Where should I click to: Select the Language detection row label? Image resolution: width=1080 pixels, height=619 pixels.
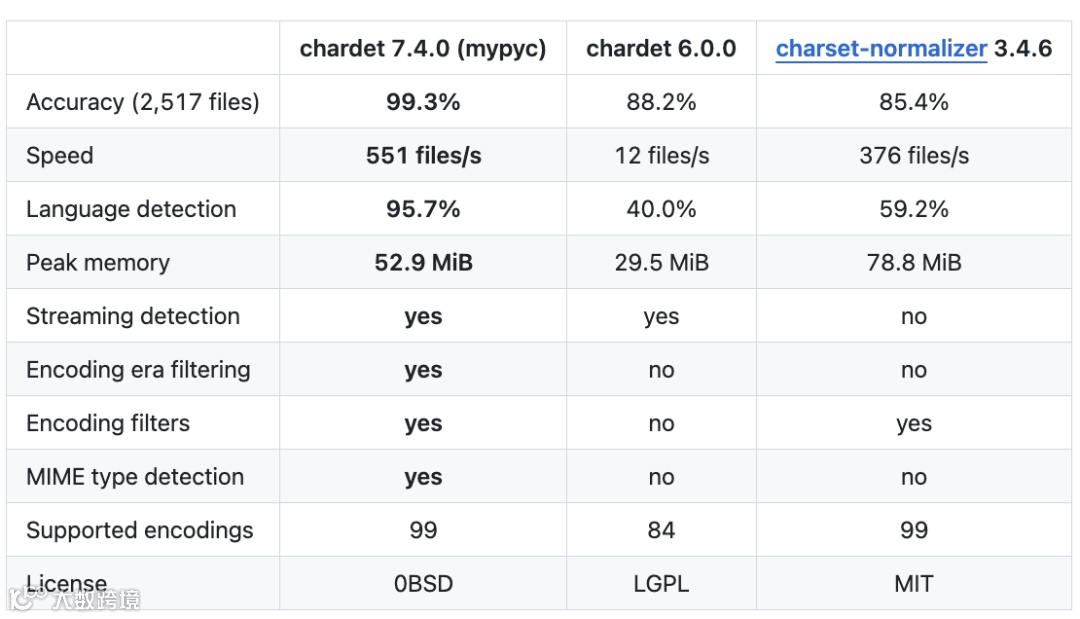(131, 209)
